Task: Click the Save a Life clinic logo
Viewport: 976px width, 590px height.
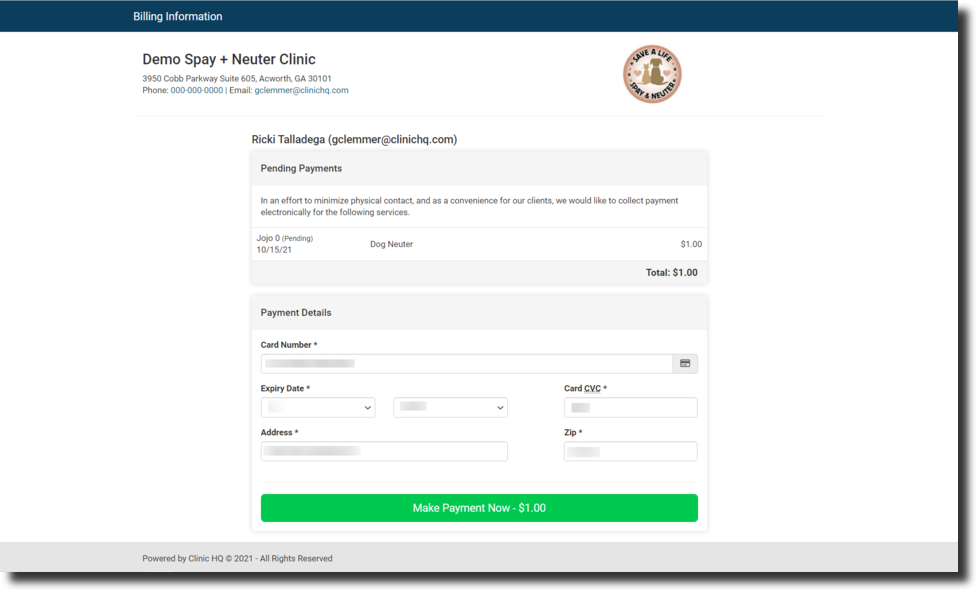Action: click(652, 75)
